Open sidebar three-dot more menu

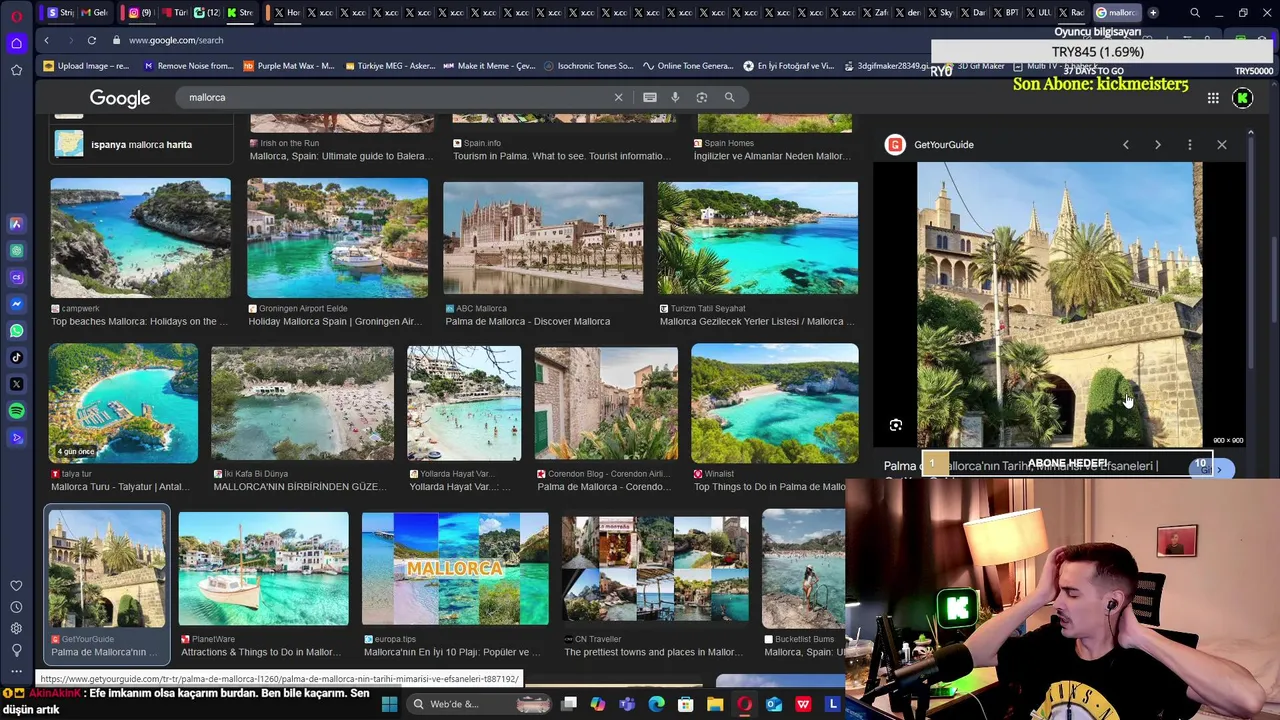tap(16, 671)
